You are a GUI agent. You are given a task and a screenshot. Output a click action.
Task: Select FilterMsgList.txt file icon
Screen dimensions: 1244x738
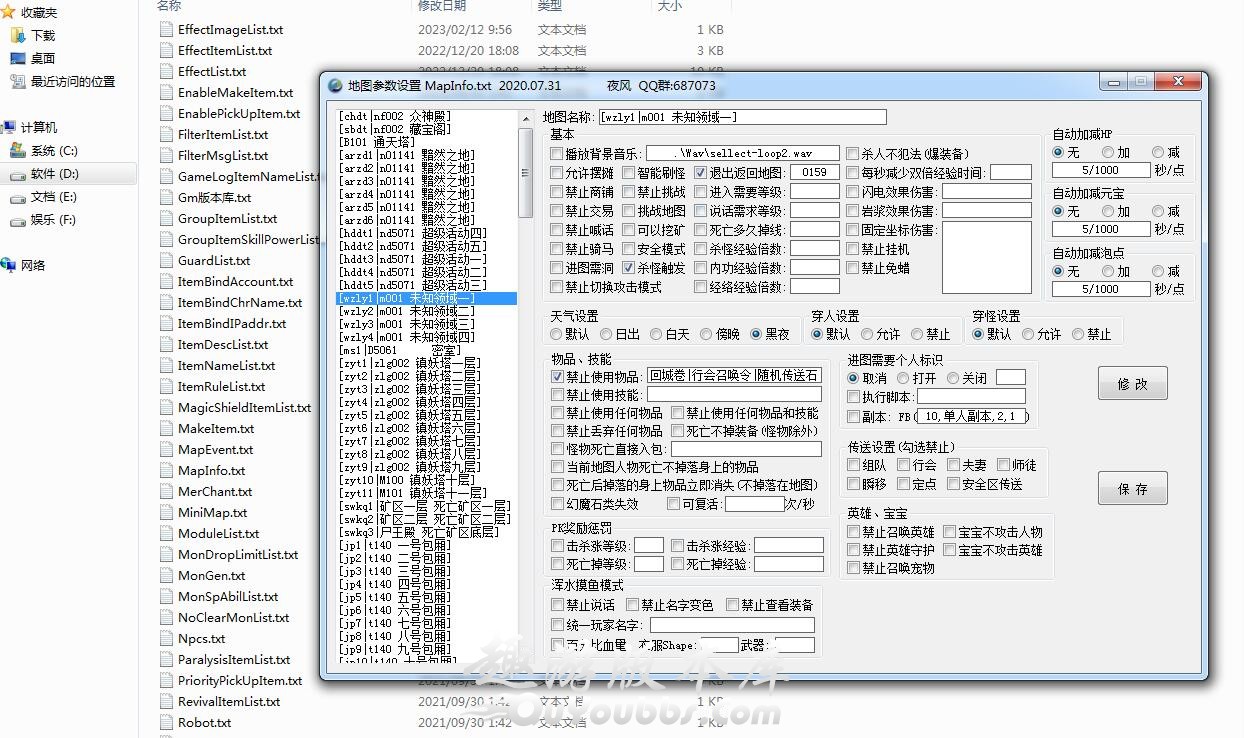[x=166, y=155]
